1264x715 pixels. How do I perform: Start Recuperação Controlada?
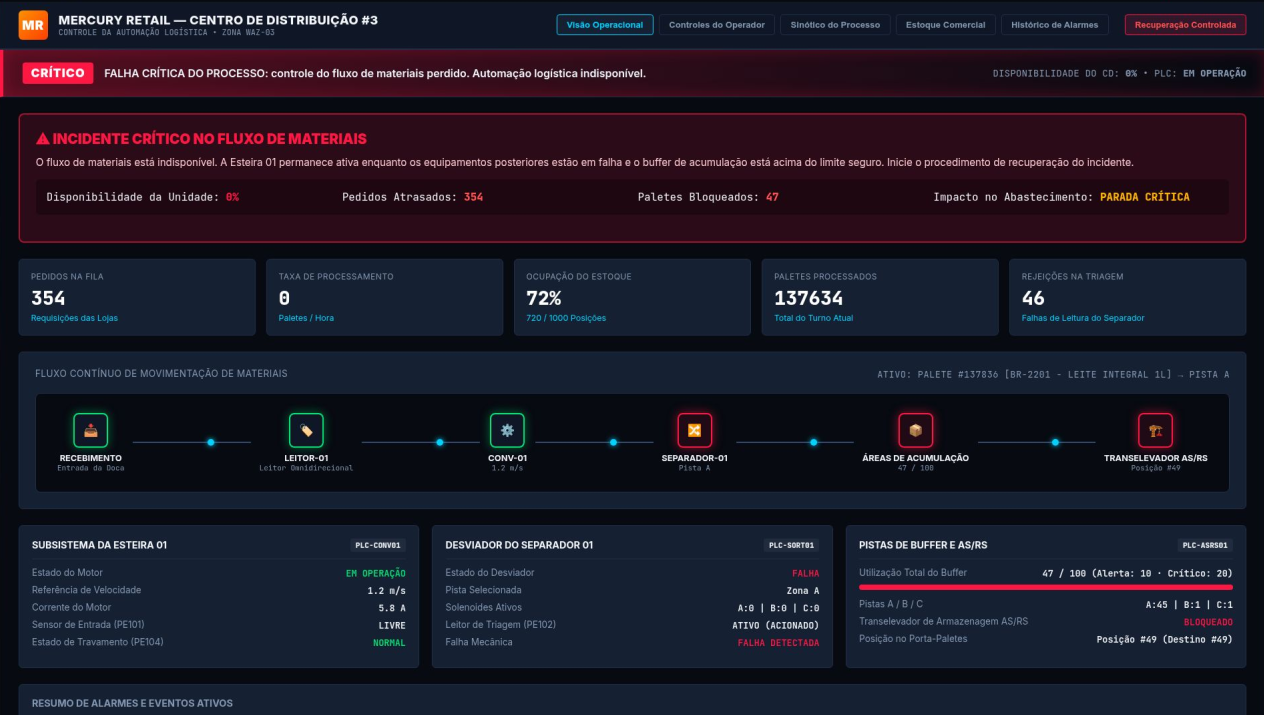[x=1186, y=25]
